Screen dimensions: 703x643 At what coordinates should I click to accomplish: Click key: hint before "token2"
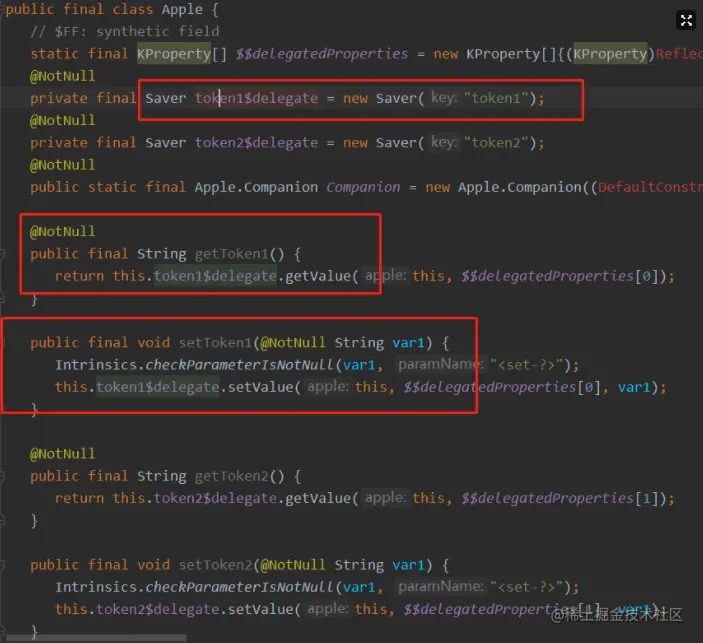point(444,142)
